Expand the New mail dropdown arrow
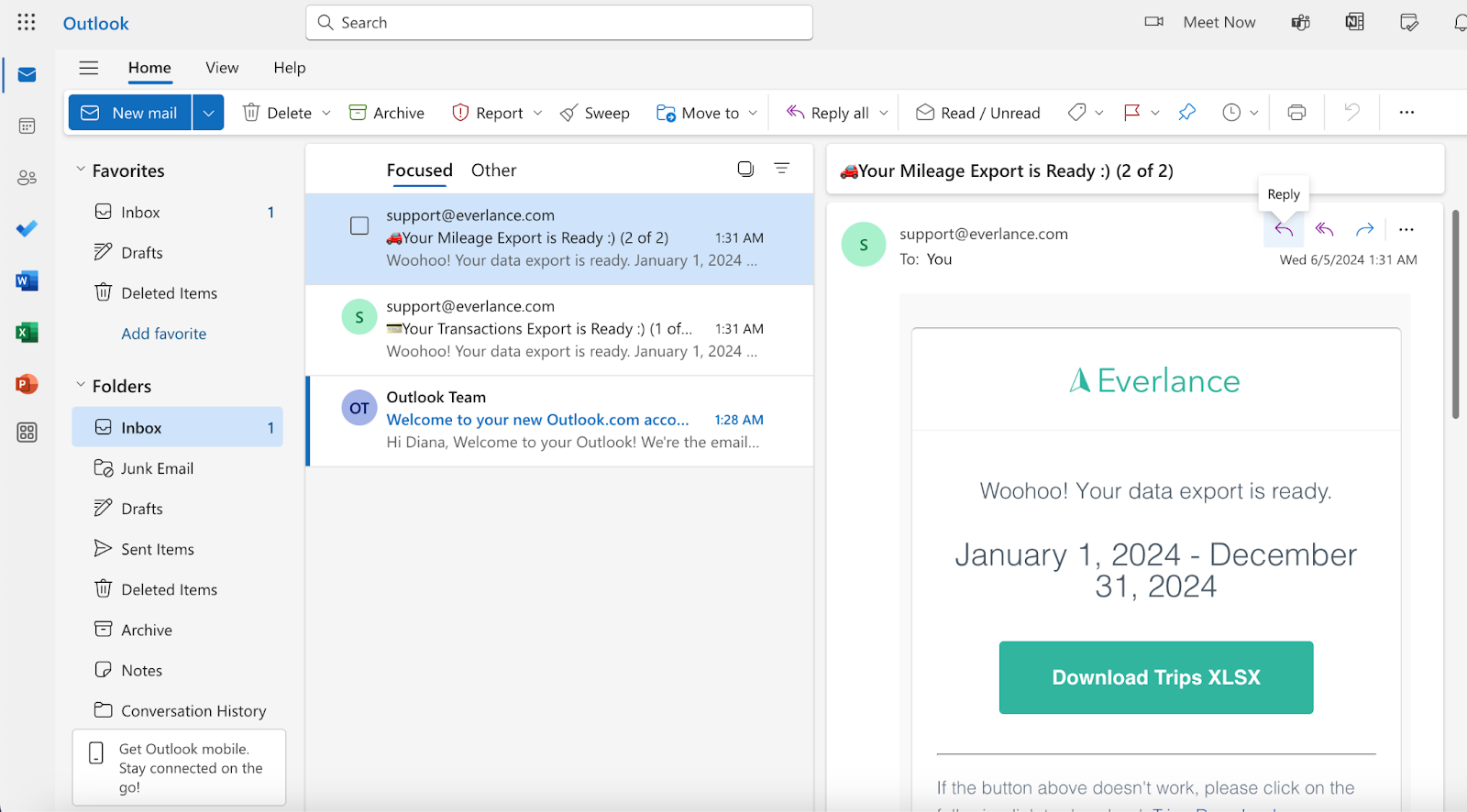Screen dimensions: 1467x812 (x=208, y=113)
